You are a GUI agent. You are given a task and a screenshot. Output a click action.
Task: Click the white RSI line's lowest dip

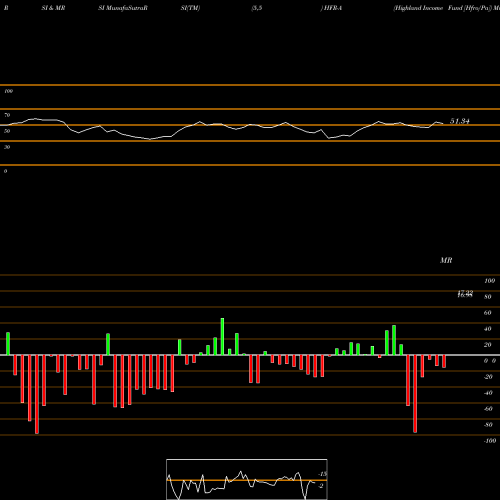(150, 139)
